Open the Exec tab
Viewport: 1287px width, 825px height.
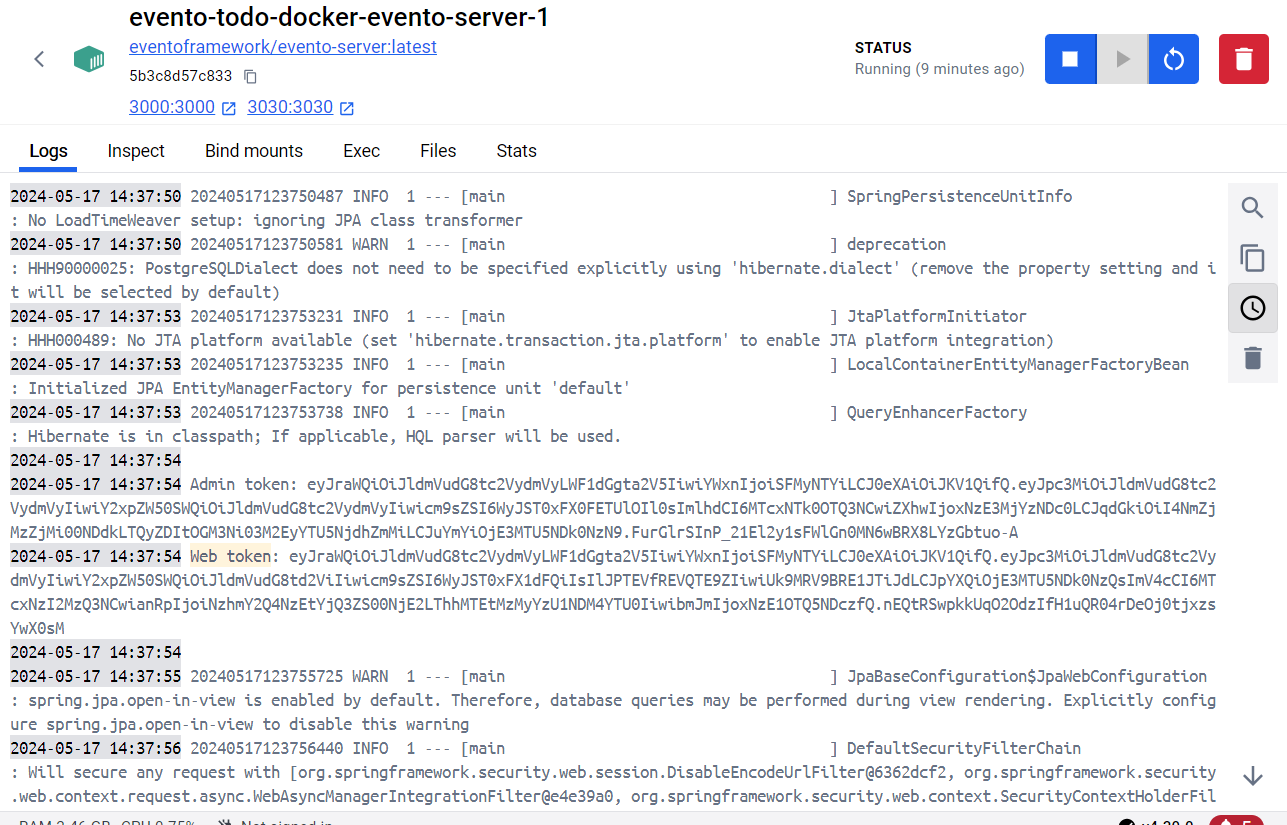[x=361, y=151]
